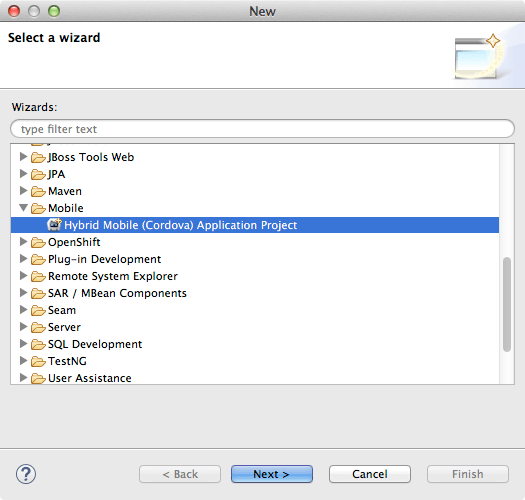Select the User Assistance entry

pyautogui.click(x=90, y=378)
